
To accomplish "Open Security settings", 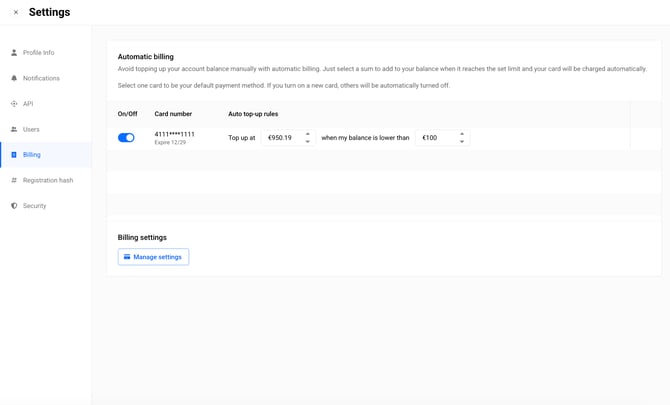I will [46, 206].
